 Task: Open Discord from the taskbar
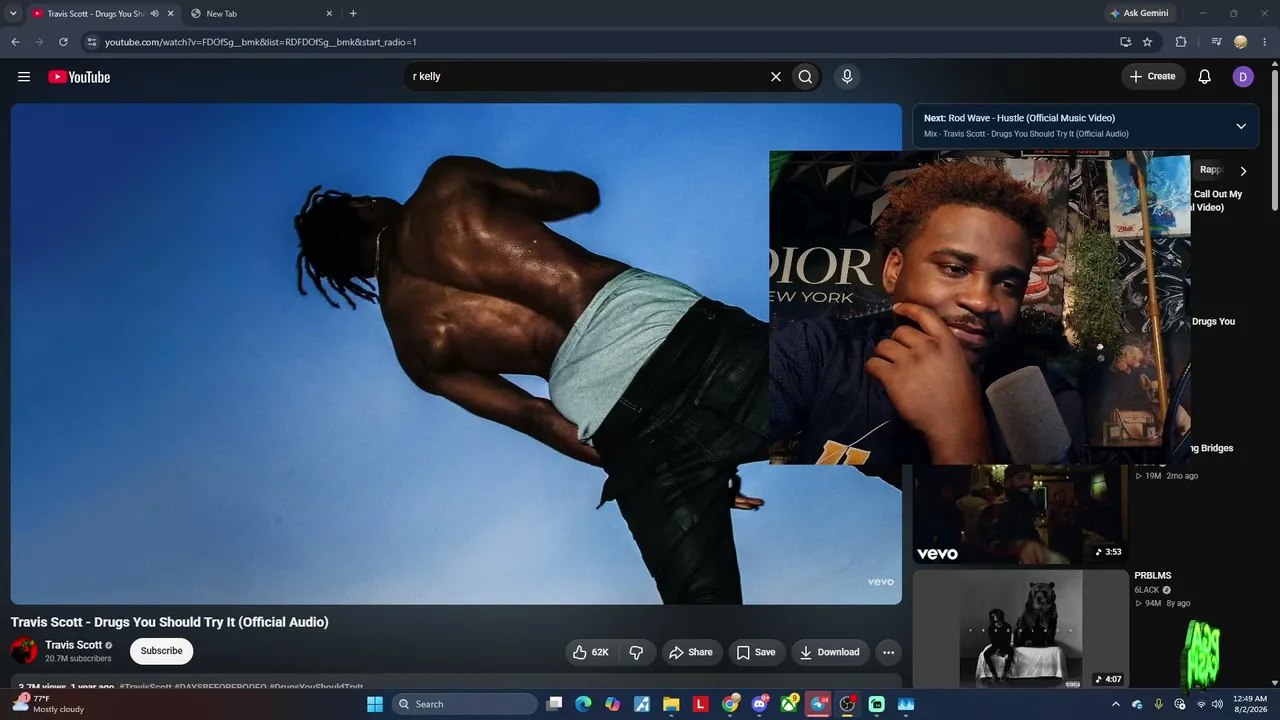click(x=759, y=704)
